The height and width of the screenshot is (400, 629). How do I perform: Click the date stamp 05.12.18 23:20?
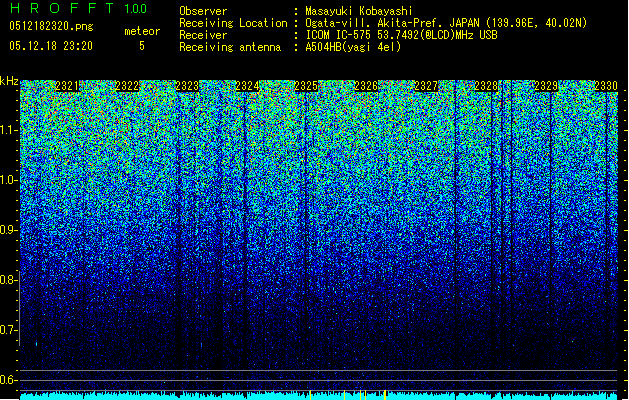[x=51, y=46]
